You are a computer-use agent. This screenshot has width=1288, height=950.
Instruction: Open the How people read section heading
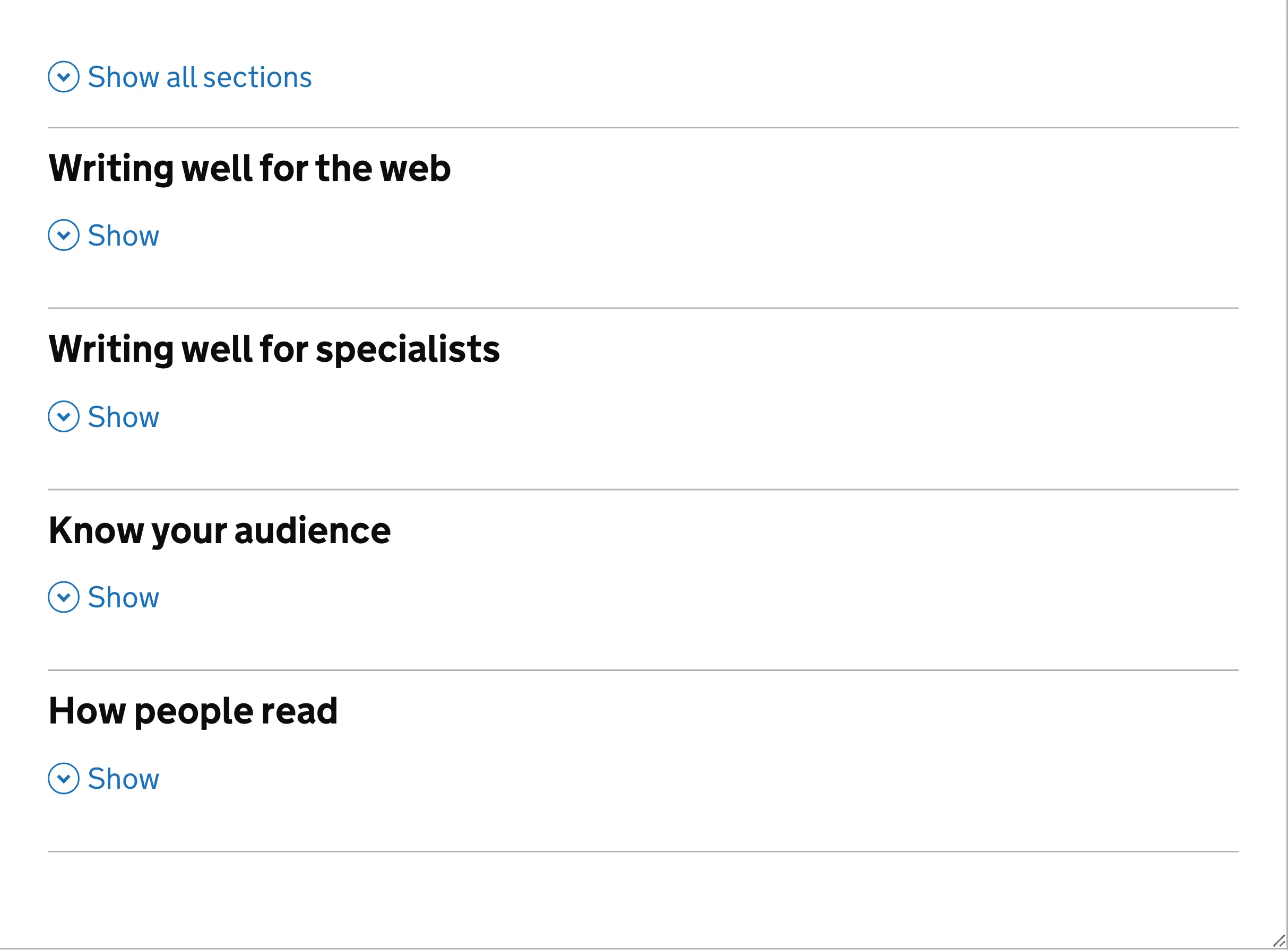[193, 711]
